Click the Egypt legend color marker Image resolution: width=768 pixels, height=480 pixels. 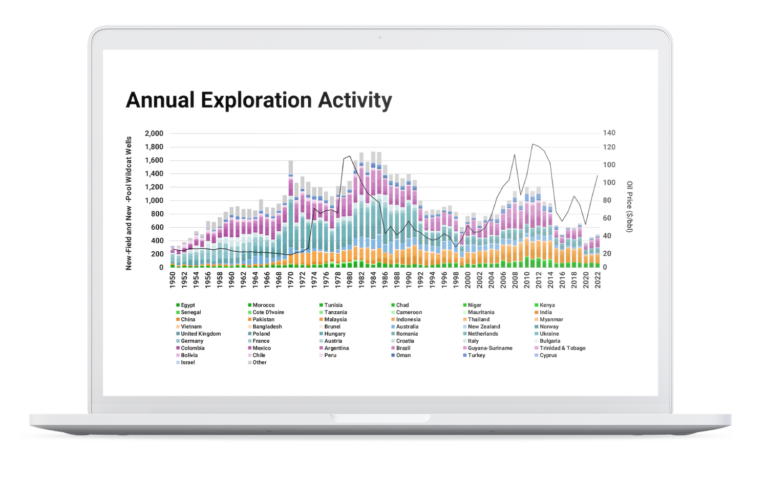177,304
